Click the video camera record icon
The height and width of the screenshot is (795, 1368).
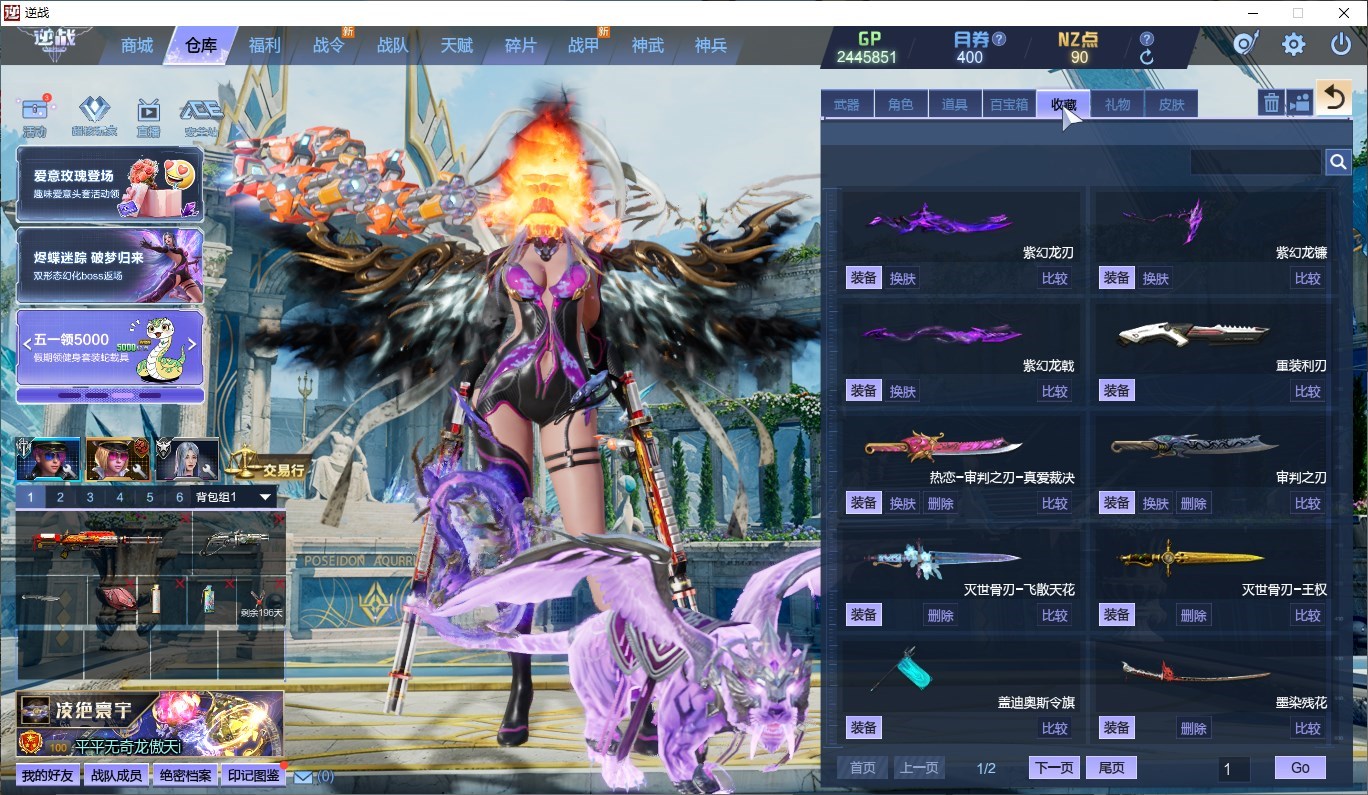pyautogui.click(x=1299, y=102)
